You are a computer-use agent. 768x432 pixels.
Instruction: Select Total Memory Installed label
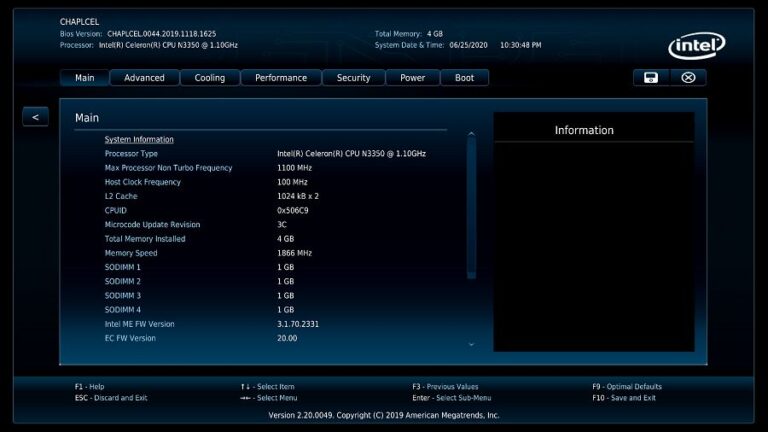click(145, 239)
